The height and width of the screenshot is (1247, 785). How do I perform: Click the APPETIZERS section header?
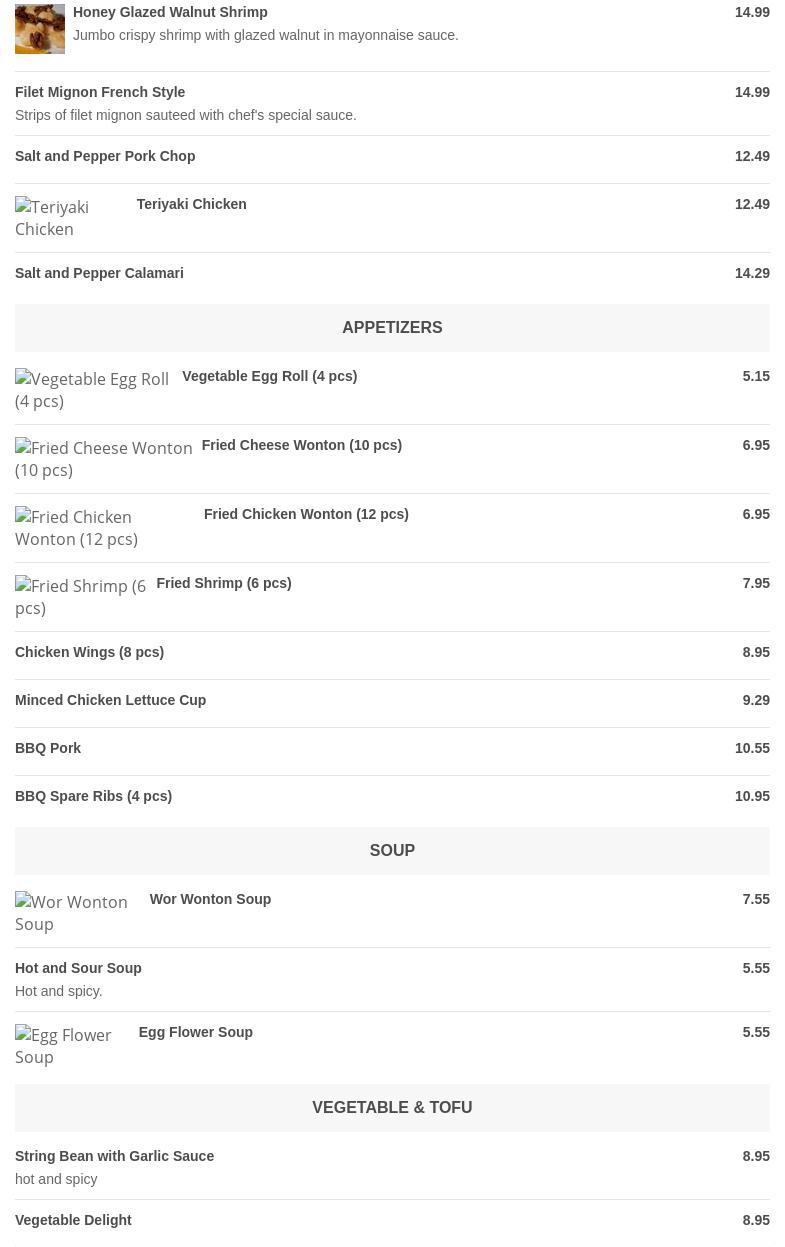click(392, 328)
